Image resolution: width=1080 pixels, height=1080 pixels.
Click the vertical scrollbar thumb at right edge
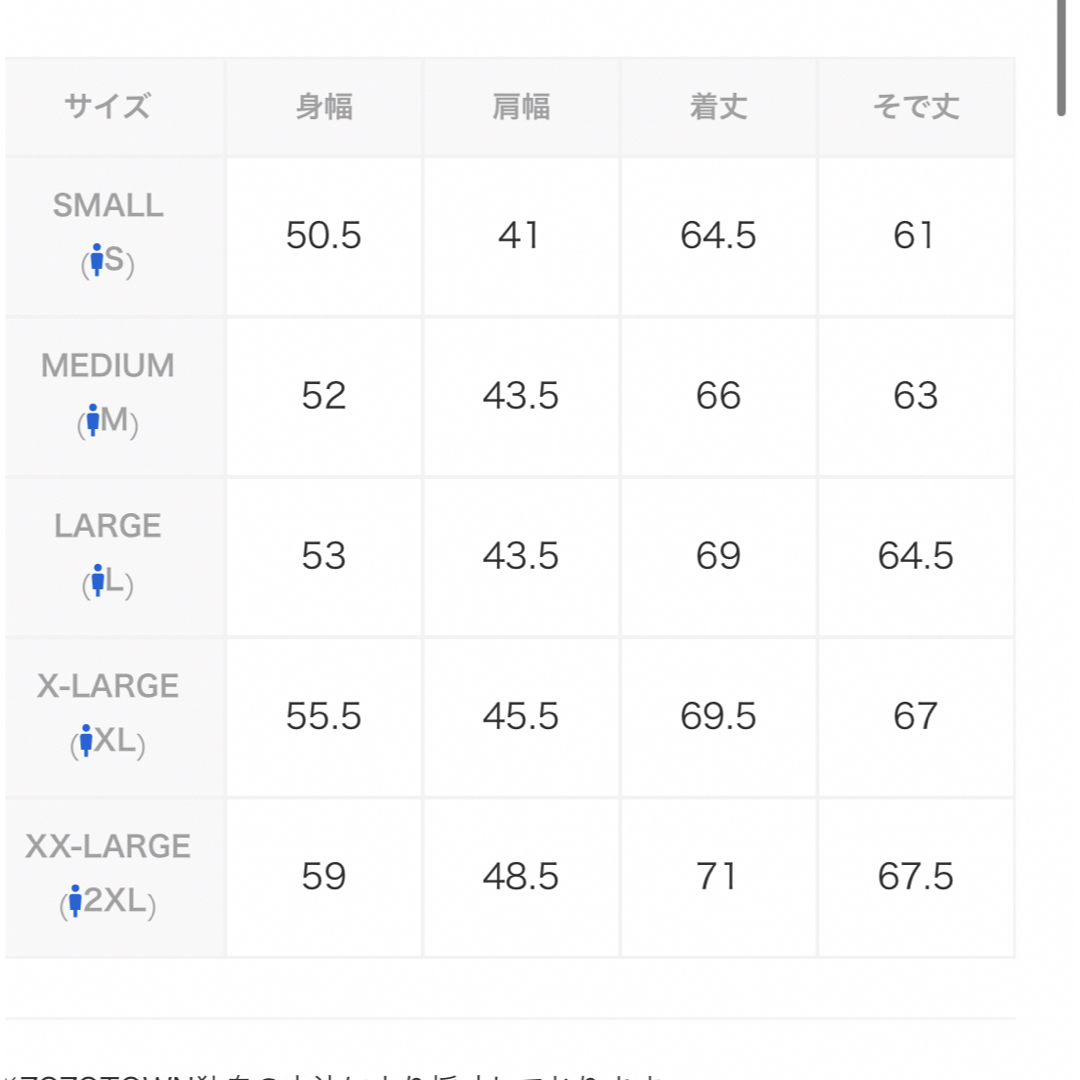1062,58
